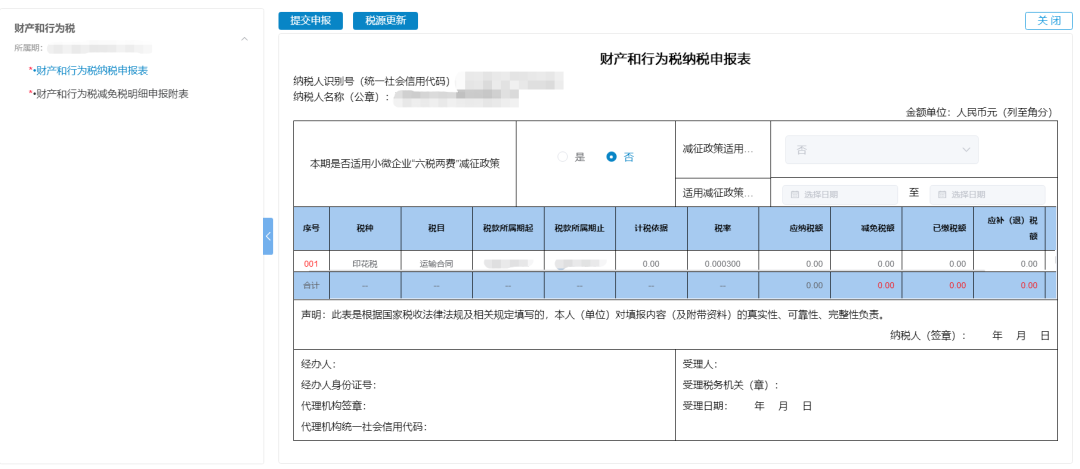1080x469 pixels.
Task: Click the 计税依据 column header
Action: [x=652, y=228]
